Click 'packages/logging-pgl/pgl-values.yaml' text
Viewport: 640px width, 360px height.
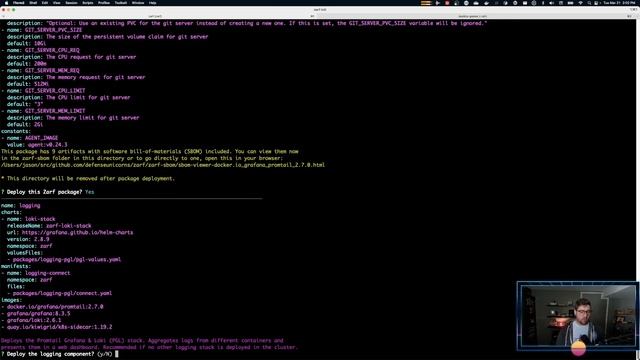[x=67, y=259]
